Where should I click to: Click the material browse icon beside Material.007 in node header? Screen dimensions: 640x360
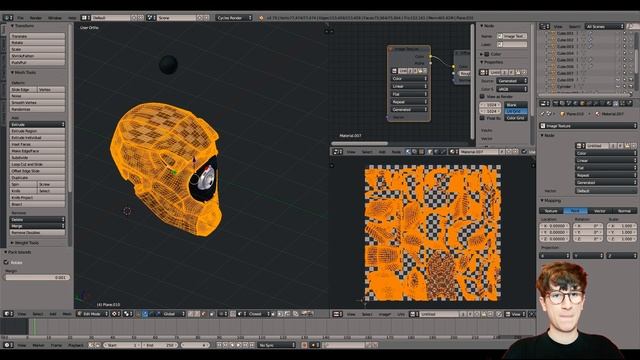point(453,152)
